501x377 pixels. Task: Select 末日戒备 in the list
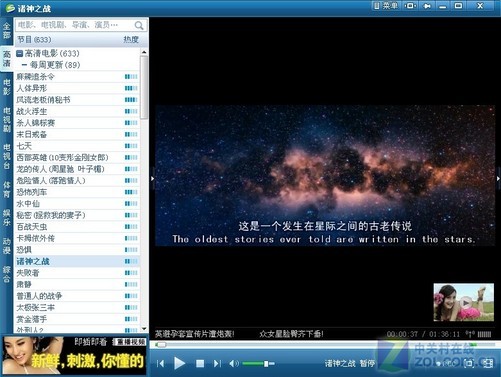[x=77, y=134]
